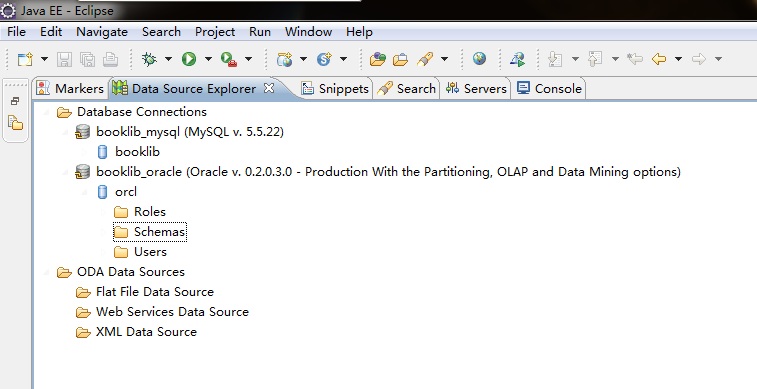757x389 pixels.
Task: Click the green Run button icon
Action: [x=189, y=59]
